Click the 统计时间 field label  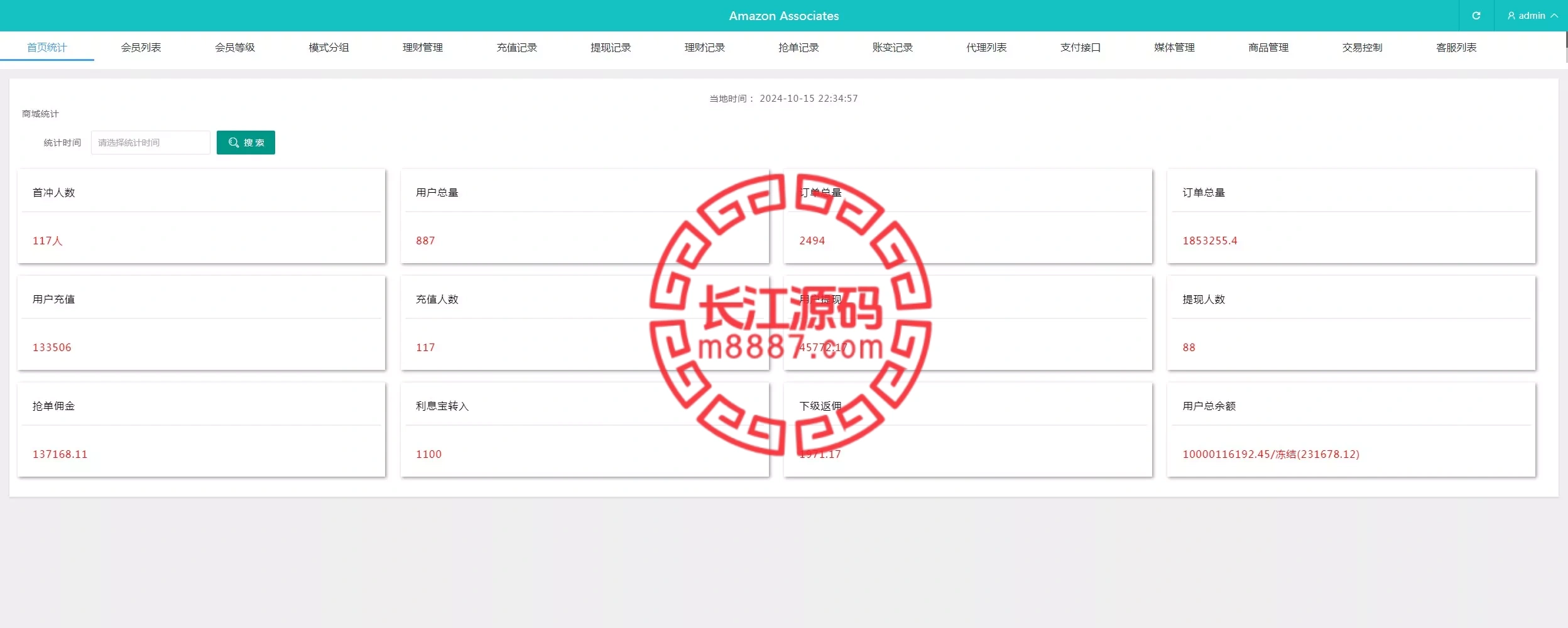tap(62, 143)
